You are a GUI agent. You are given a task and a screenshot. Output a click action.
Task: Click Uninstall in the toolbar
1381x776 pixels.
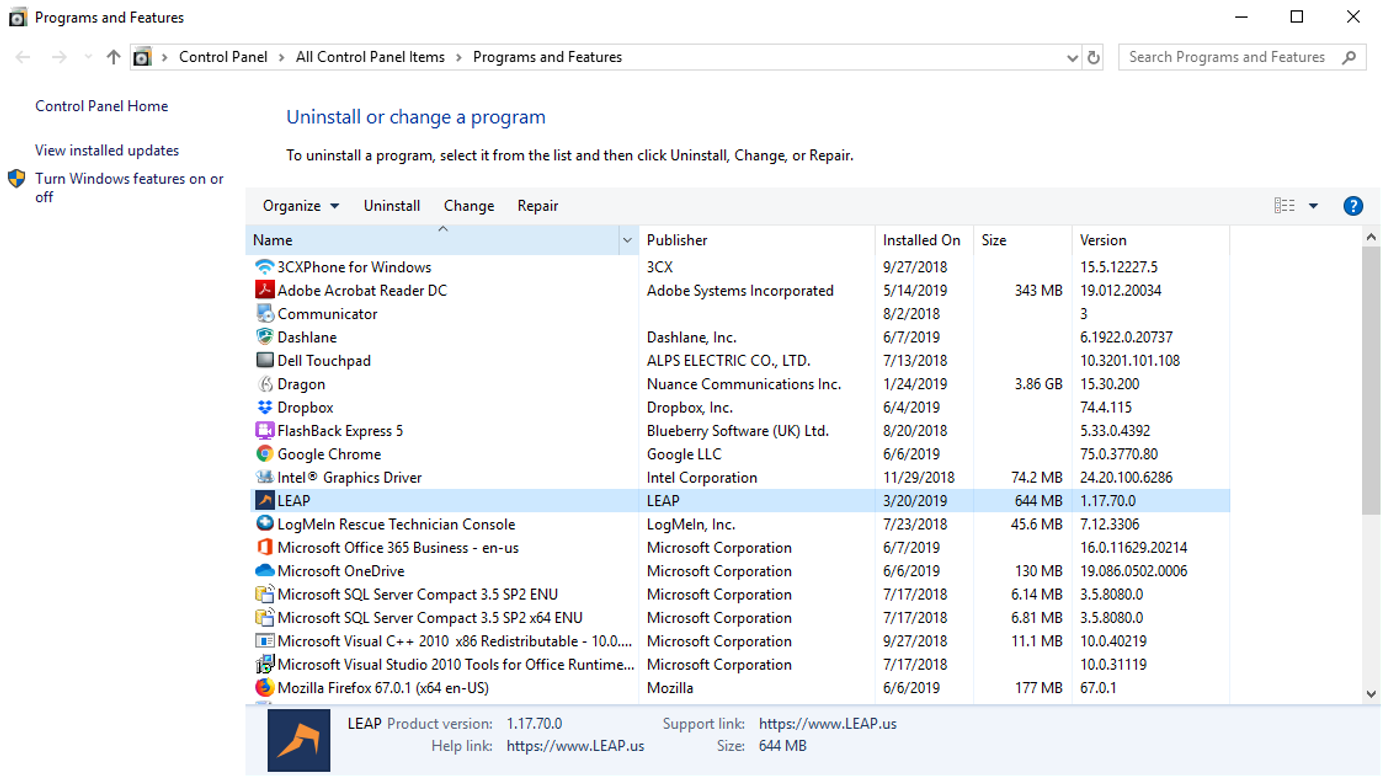[x=391, y=206]
